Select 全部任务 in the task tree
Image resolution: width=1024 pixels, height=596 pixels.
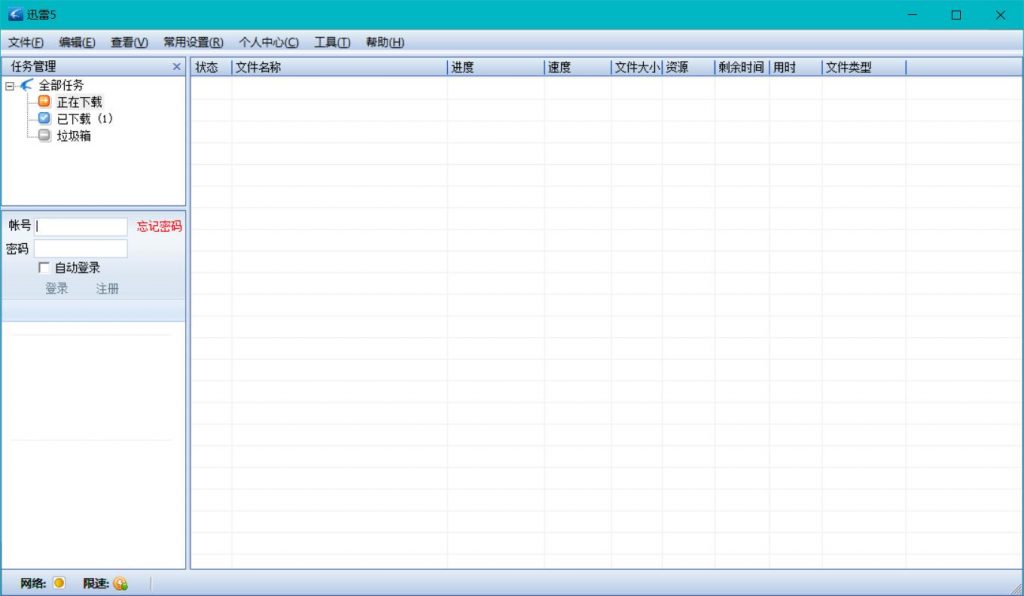click(x=61, y=86)
